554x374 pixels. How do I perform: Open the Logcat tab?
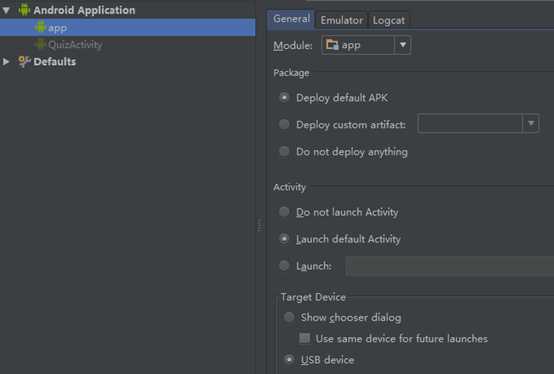click(x=389, y=20)
